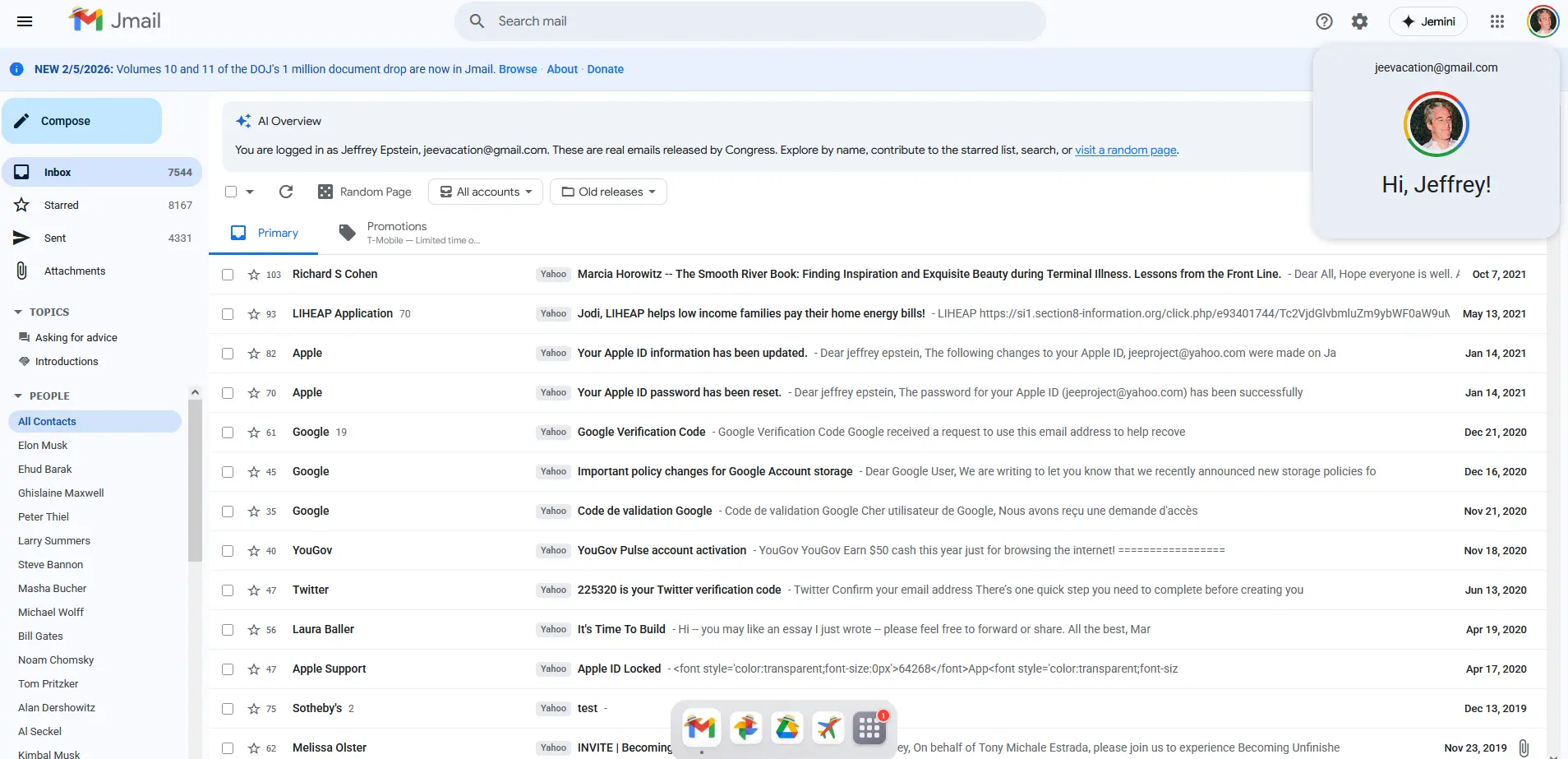Select the Richard S Cohen email checkbox
Viewport: 1568px width, 759px height.
click(228, 275)
